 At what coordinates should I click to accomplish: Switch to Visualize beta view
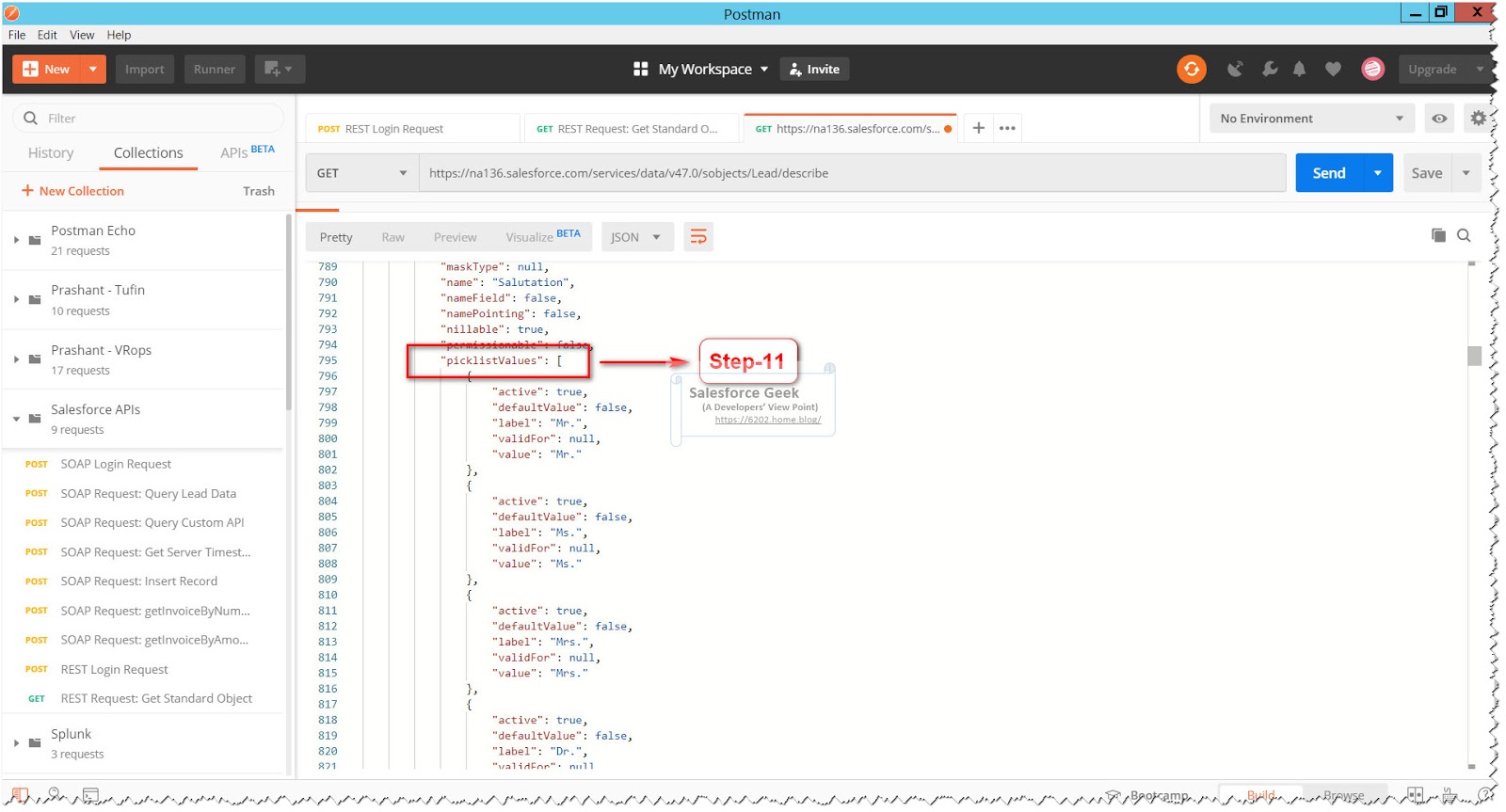[x=543, y=236]
